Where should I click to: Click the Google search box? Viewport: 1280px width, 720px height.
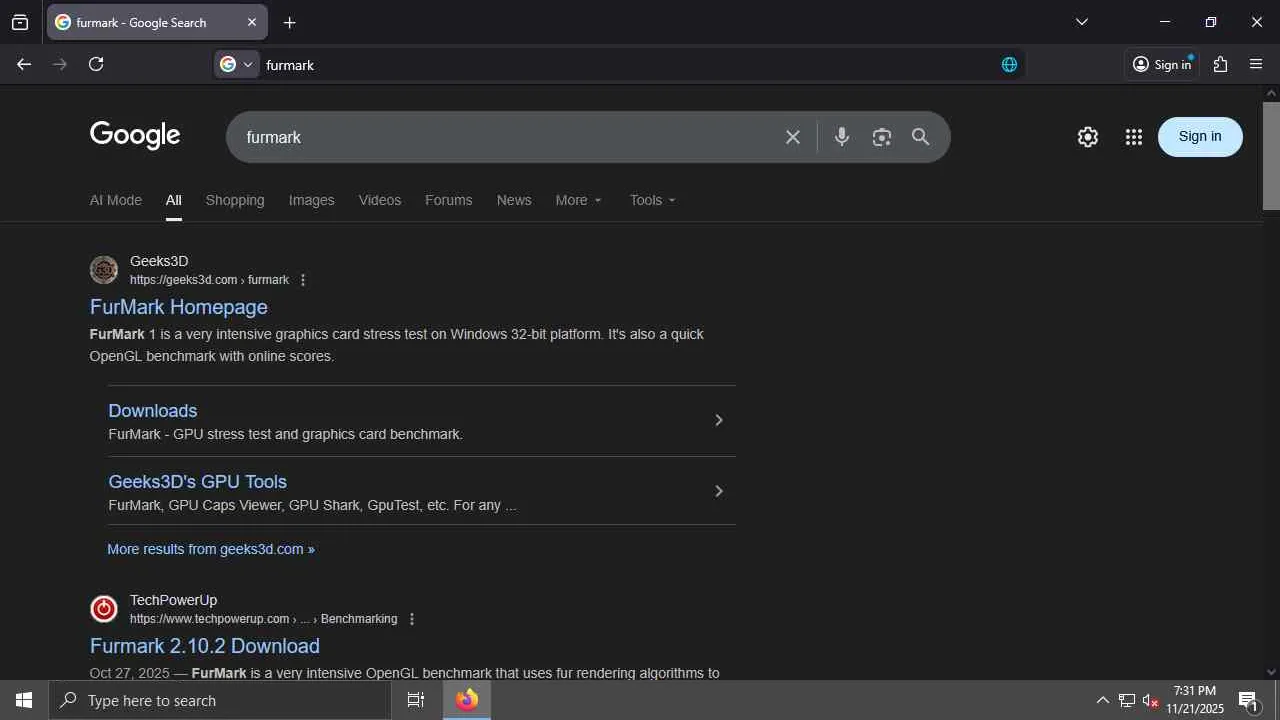510,137
